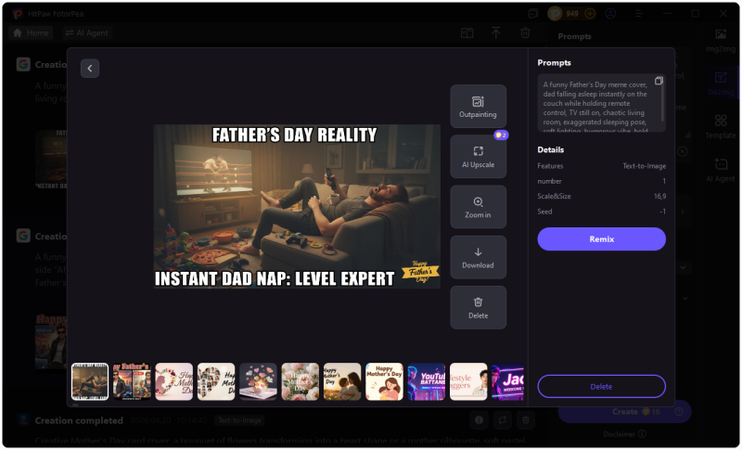Switch to the AI Agent tab in the top bar

pos(87,33)
